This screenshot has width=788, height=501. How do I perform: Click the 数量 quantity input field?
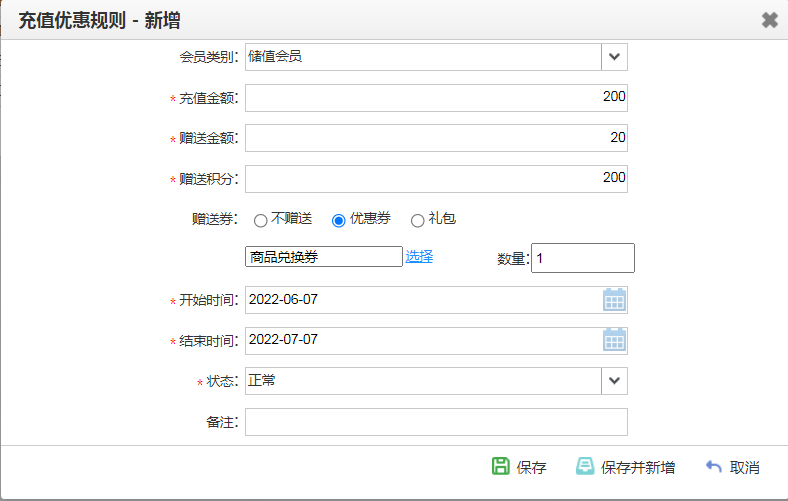point(583,258)
